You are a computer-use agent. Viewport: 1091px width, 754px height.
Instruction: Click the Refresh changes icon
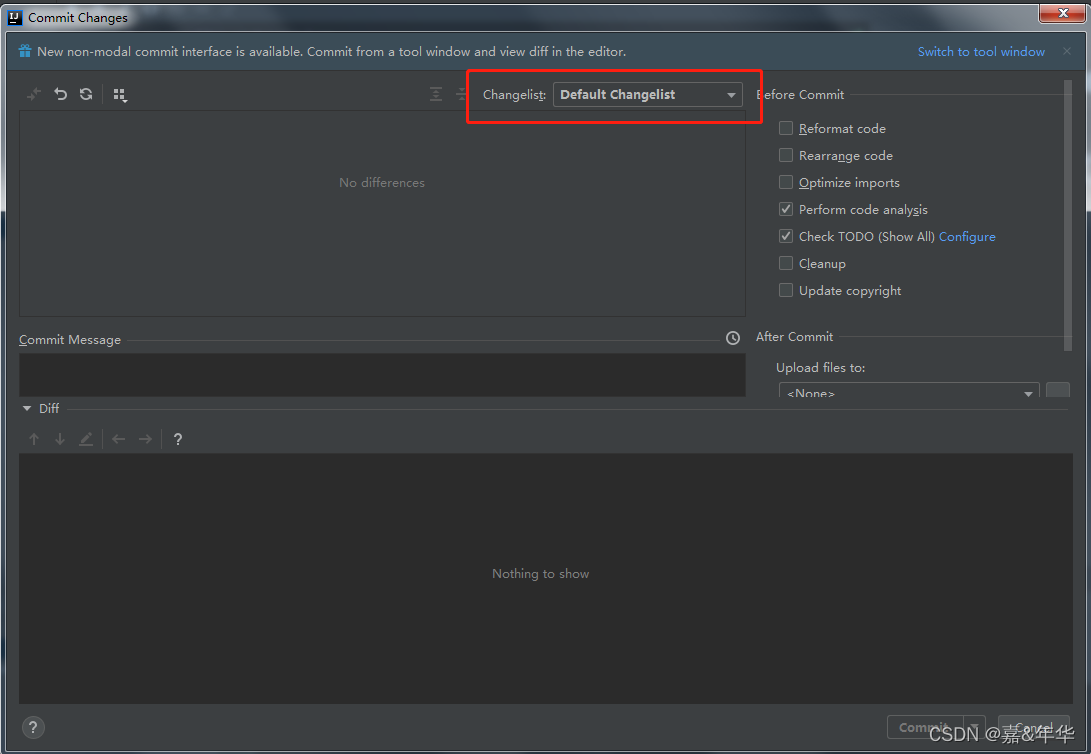(x=86, y=94)
